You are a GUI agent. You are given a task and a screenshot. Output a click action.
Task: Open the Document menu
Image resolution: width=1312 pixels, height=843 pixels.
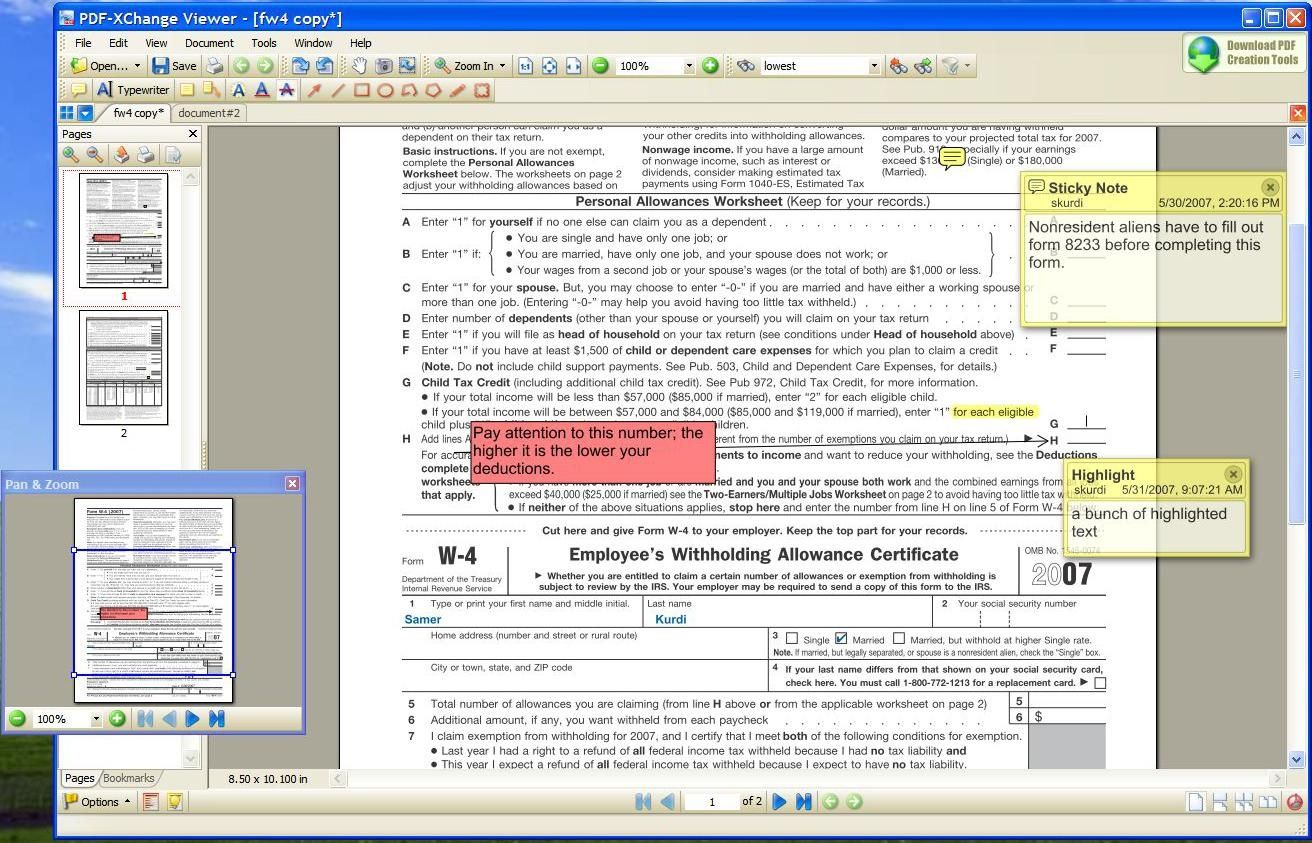208,43
